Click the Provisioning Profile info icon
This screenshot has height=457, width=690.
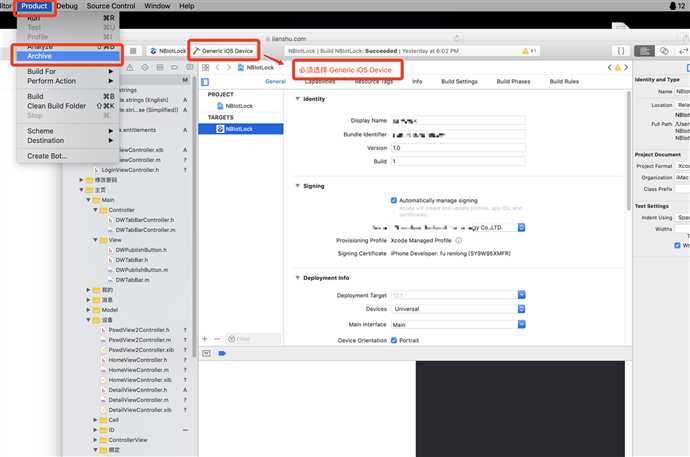pos(459,241)
